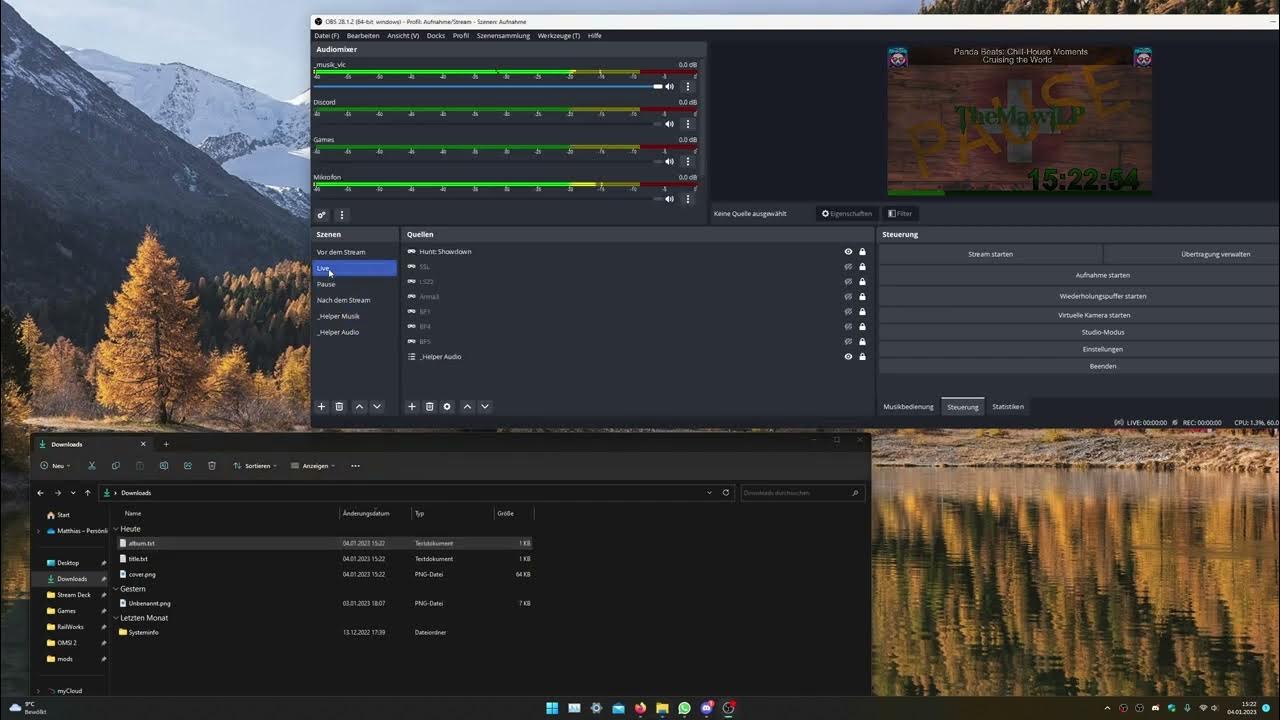Open the Mikrofon channel options menu
Image resolution: width=1280 pixels, height=720 pixels.
(x=688, y=199)
